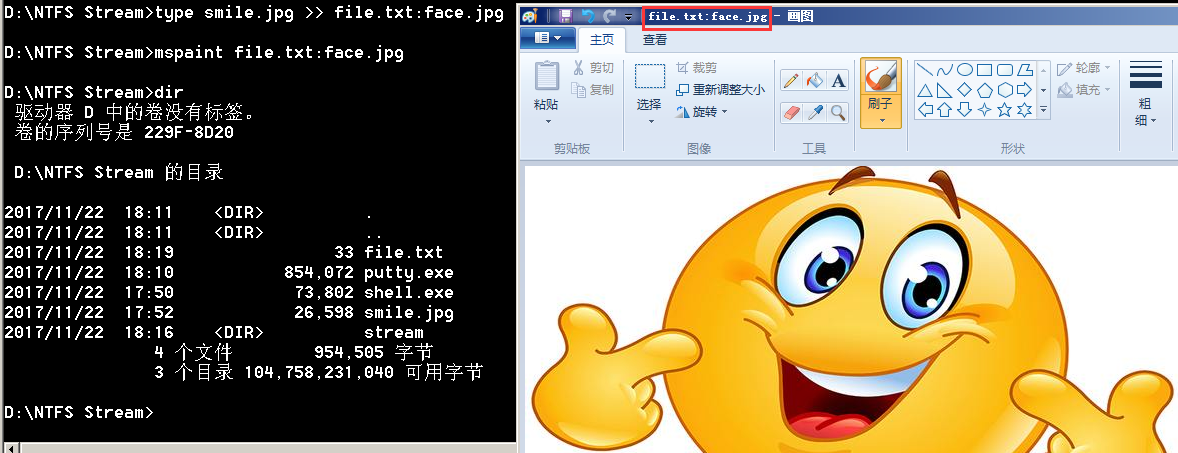Pick the Five-point star shape
This screenshot has height=453, width=1178.
pyautogui.click(x=1004, y=110)
